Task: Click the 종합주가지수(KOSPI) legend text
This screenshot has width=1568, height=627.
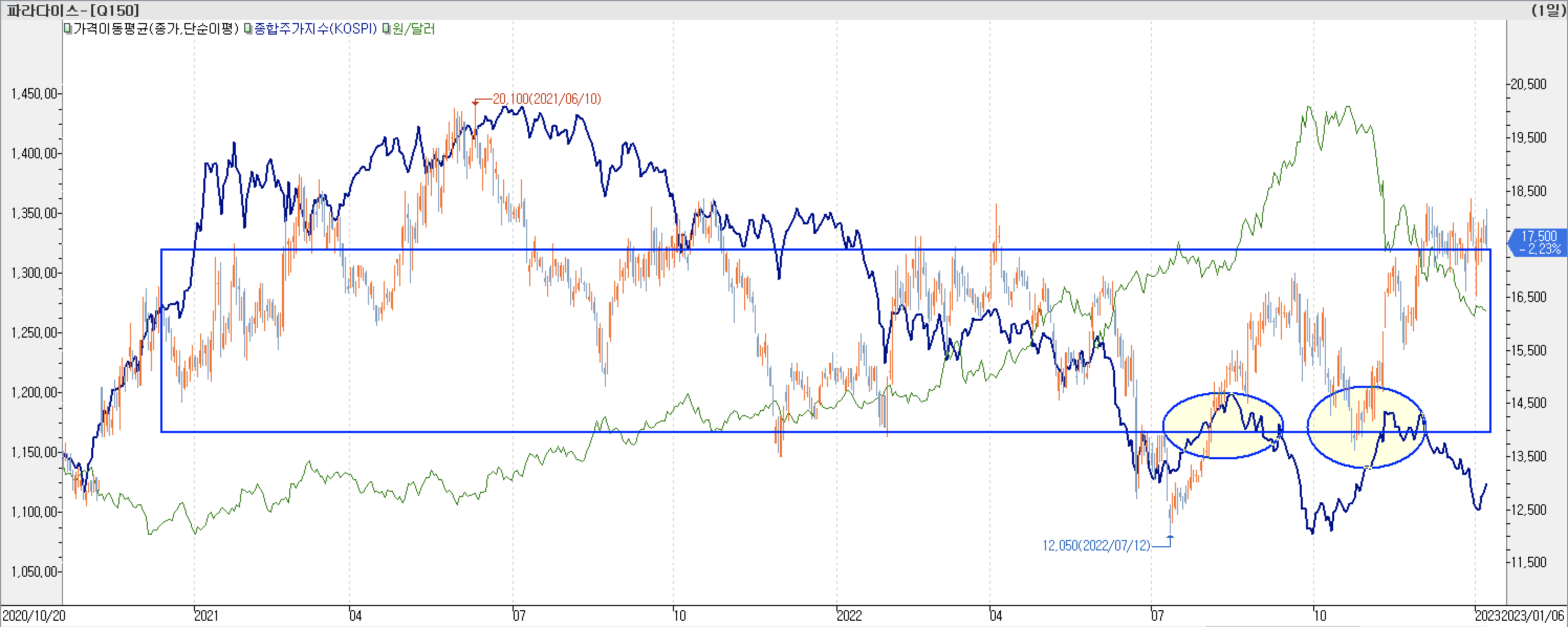Action: [315, 29]
